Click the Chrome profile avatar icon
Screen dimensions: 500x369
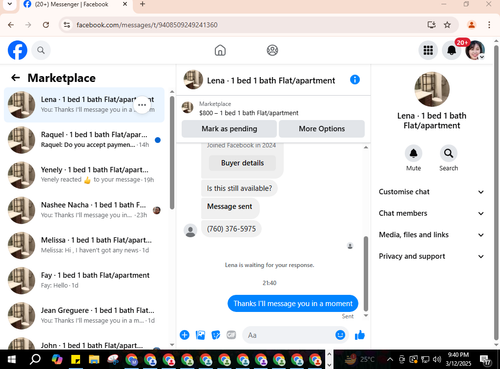(471, 25)
